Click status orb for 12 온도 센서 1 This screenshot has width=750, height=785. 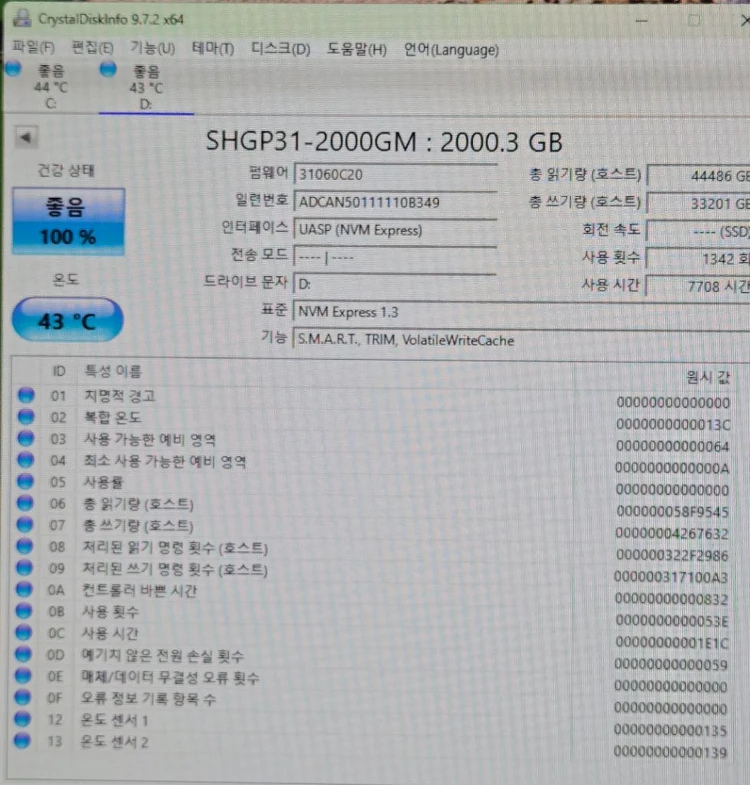tap(23, 719)
